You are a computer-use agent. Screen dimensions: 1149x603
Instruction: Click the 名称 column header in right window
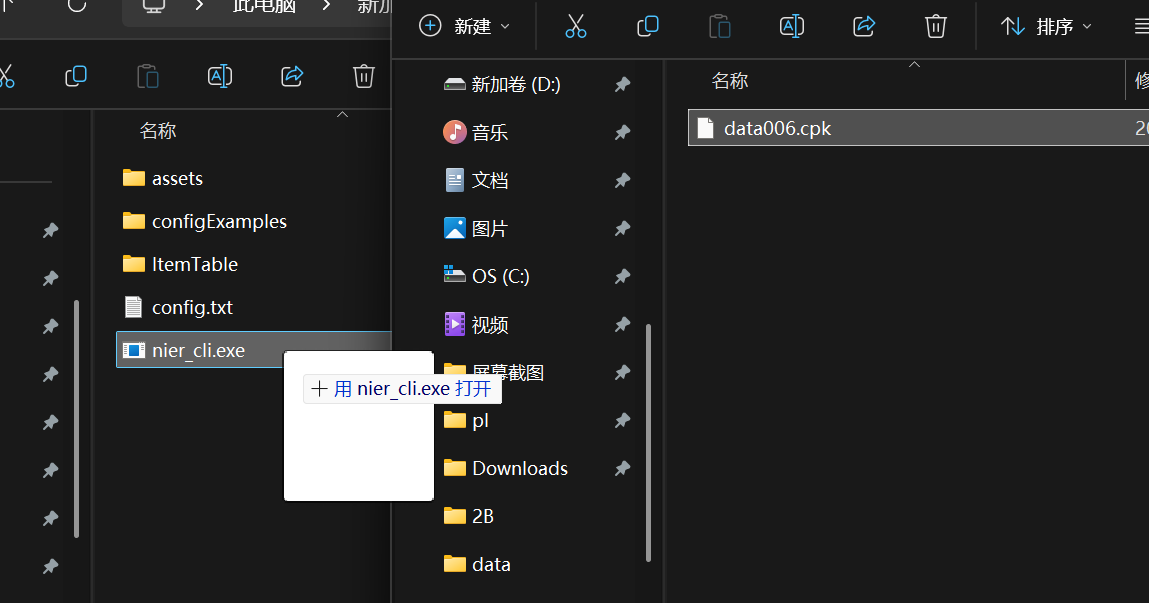click(x=730, y=81)
